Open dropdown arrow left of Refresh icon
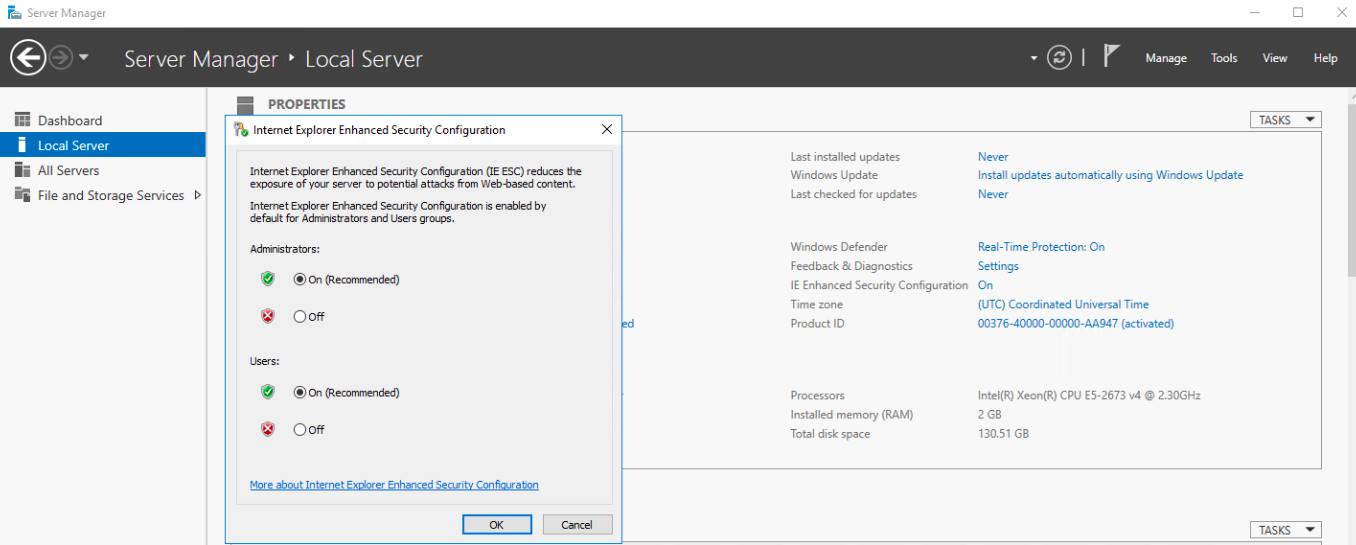This screenshot has height=545, width=1356. (1034, 58)
